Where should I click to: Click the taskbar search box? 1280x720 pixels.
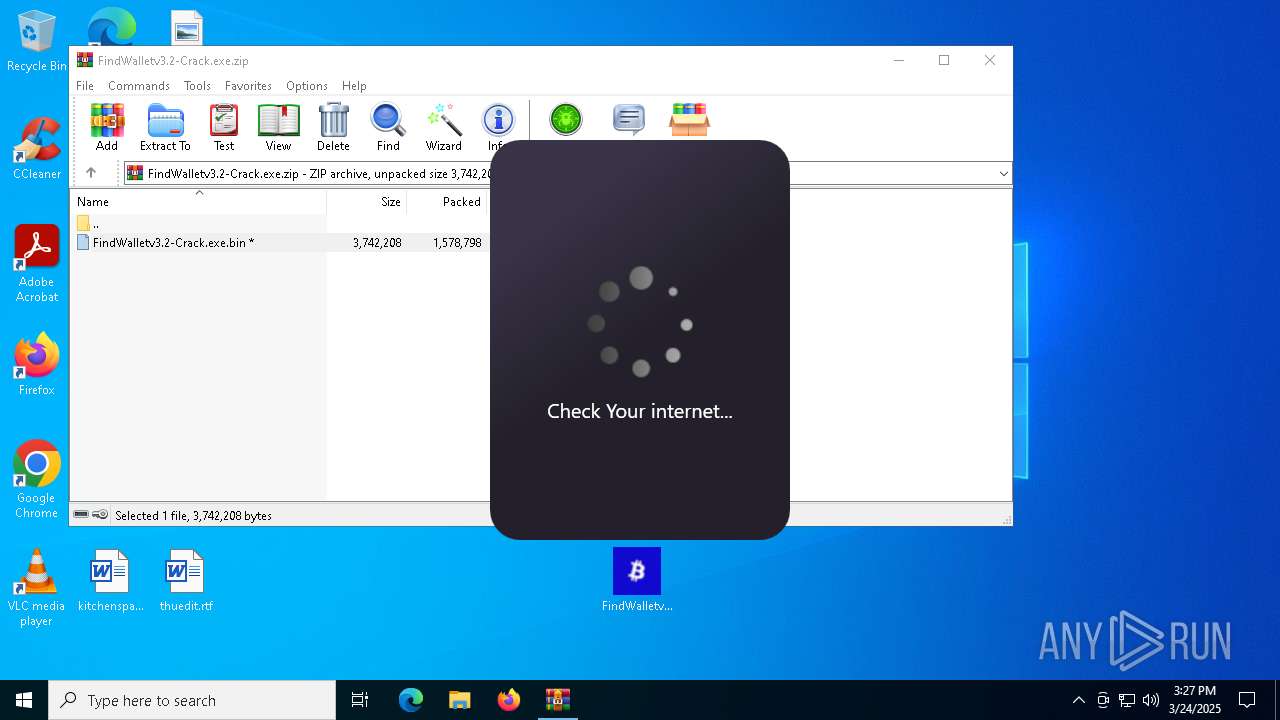pyautogui.click(x=192, y=700)
